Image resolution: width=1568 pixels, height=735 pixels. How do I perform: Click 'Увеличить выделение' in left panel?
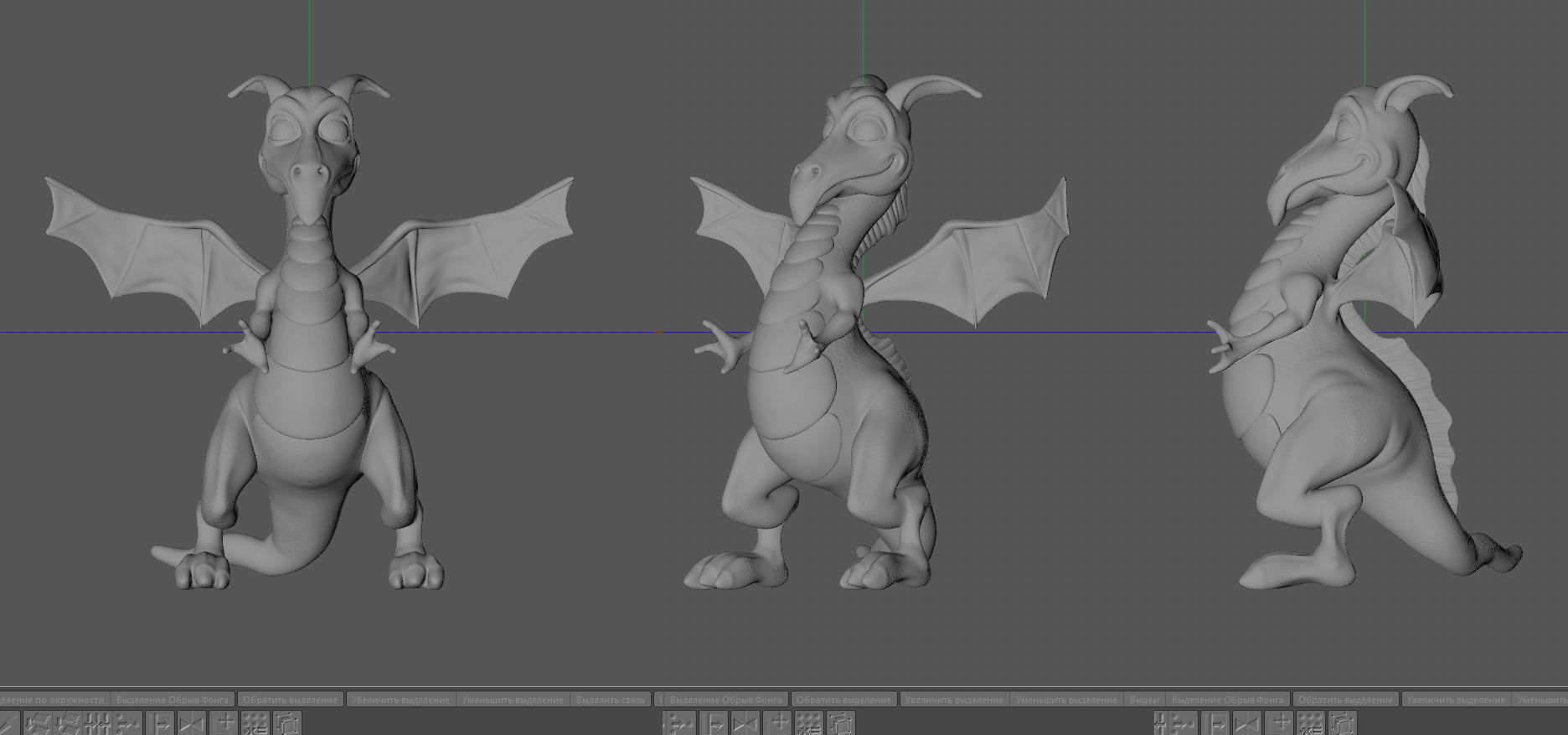[x=400, y=700]
